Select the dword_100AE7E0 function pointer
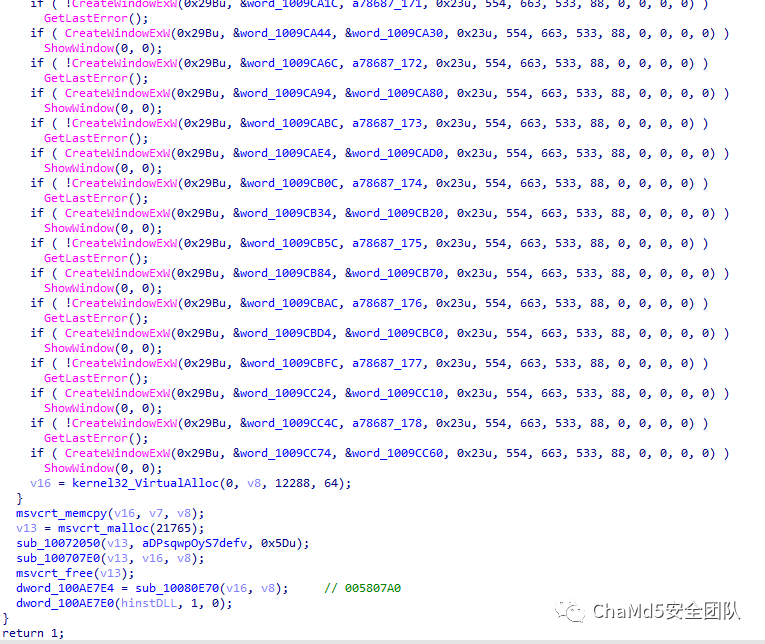765x644 pixels. click(64, 604)
